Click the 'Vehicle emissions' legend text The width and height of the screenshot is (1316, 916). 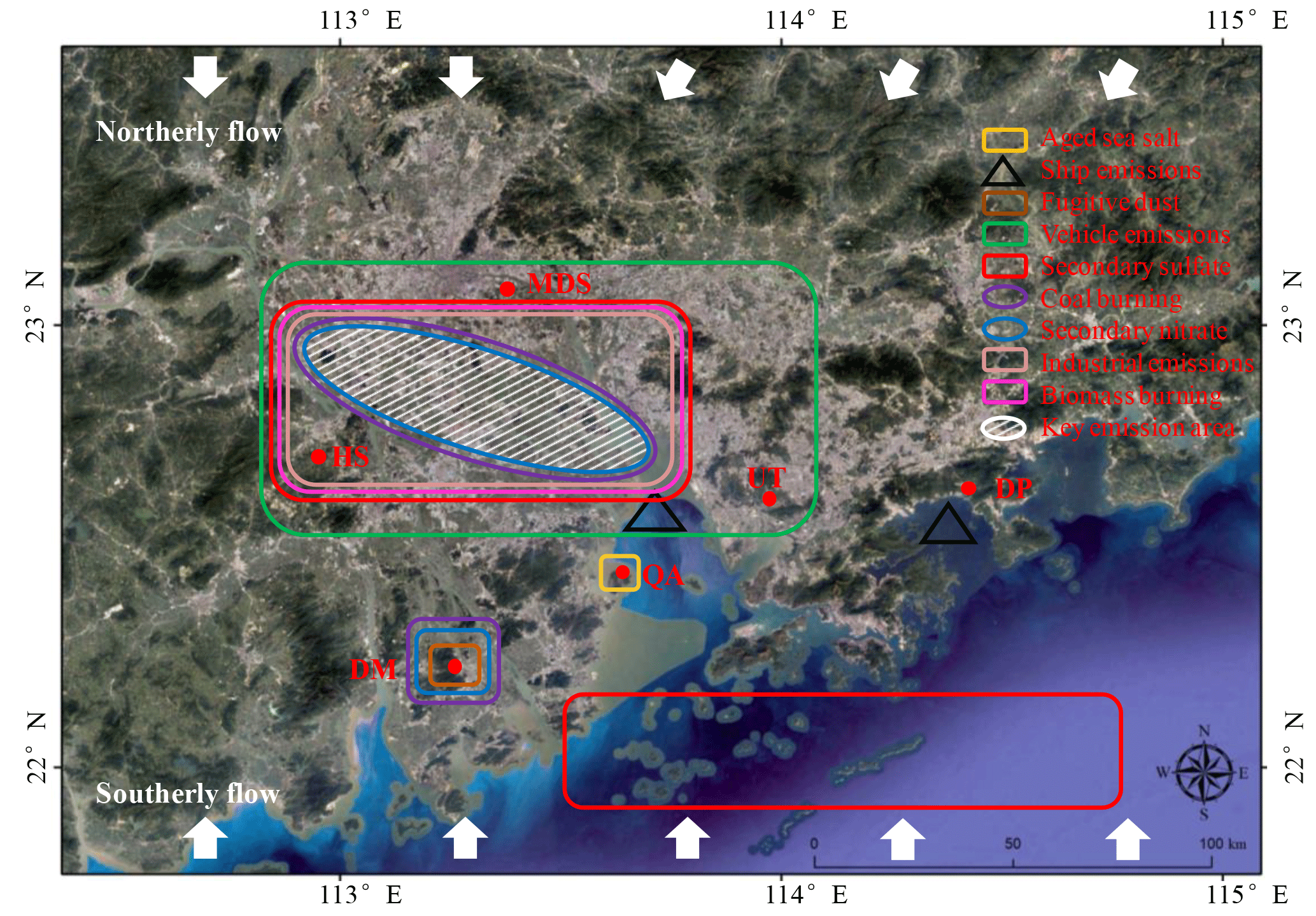(1135, 234)
